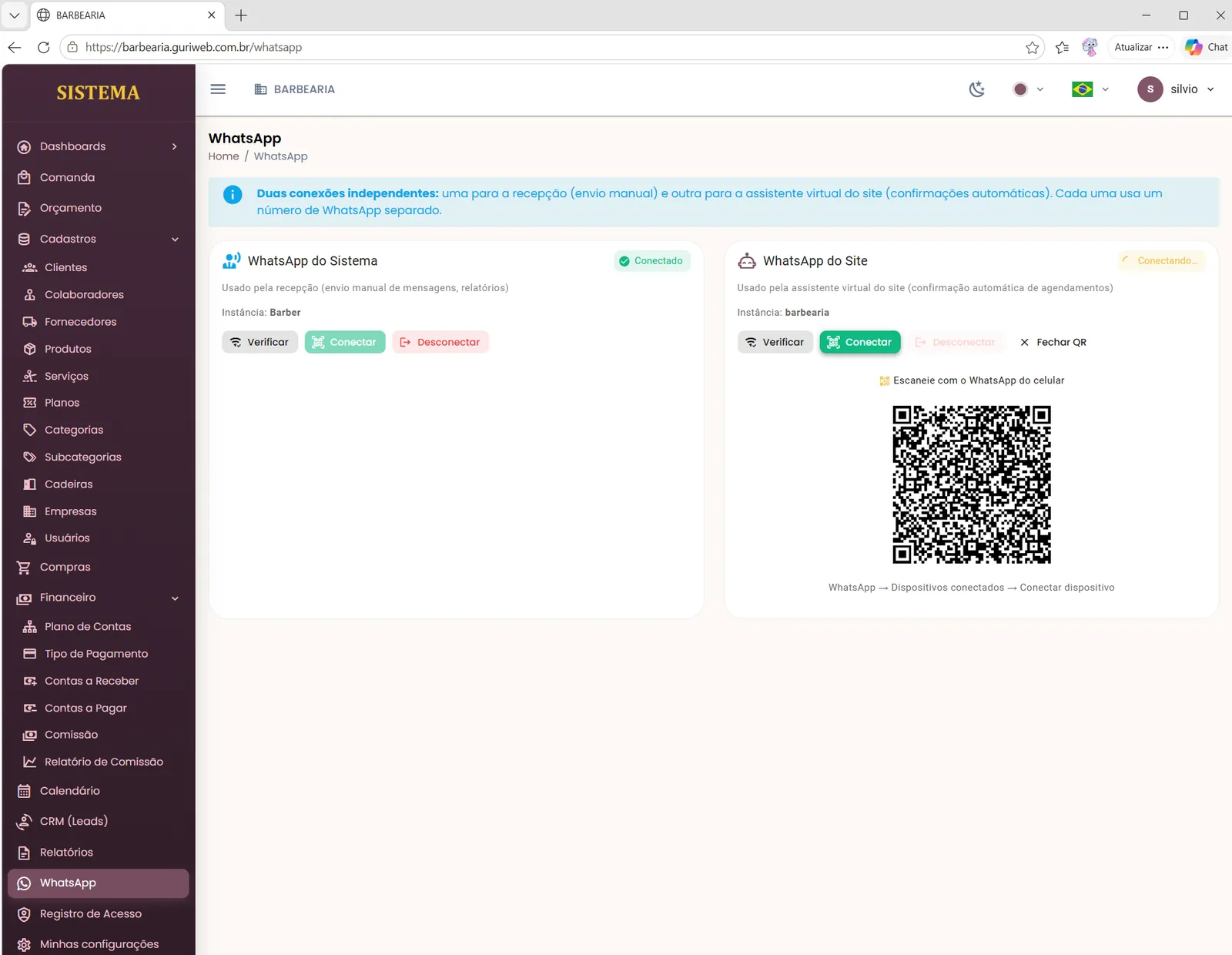Click Desconectar for WhatsApp do Sistema
Screen dimensions: 1232x955
coord(440,342)
